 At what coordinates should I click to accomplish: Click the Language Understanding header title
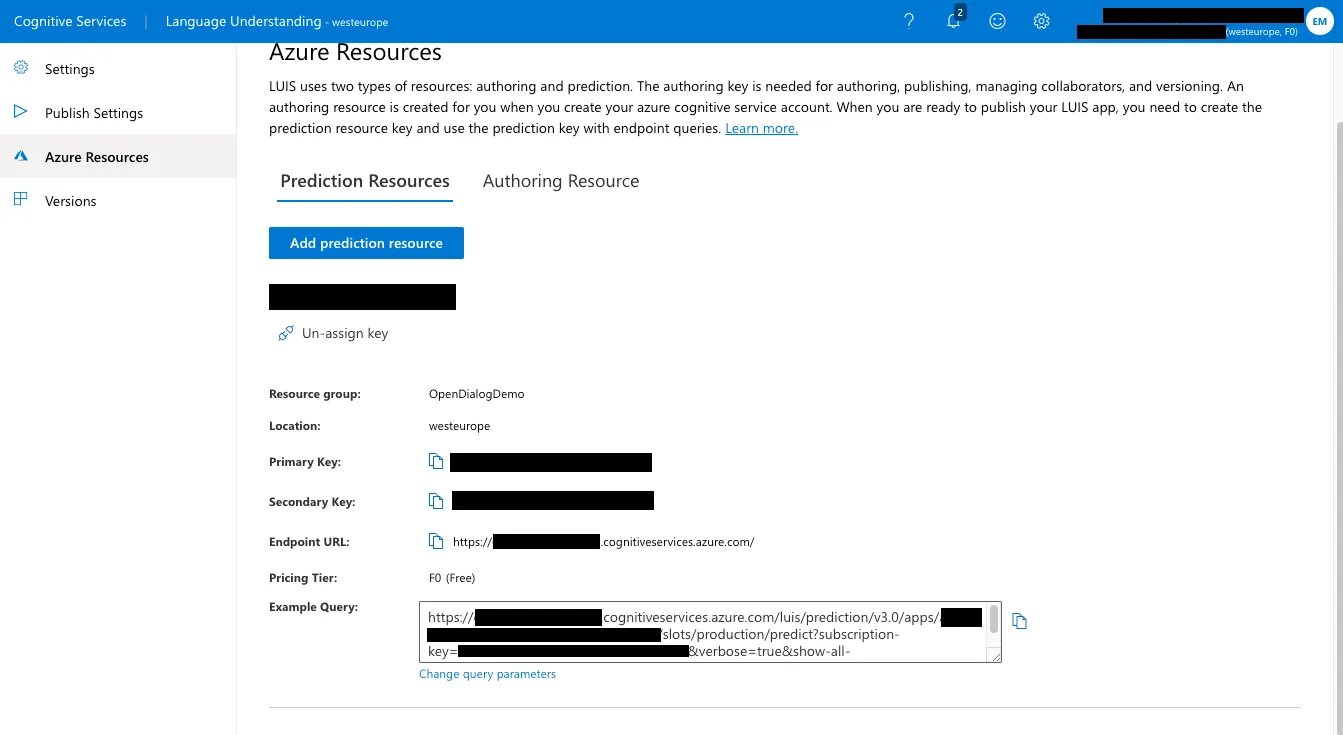coord(277,21)
